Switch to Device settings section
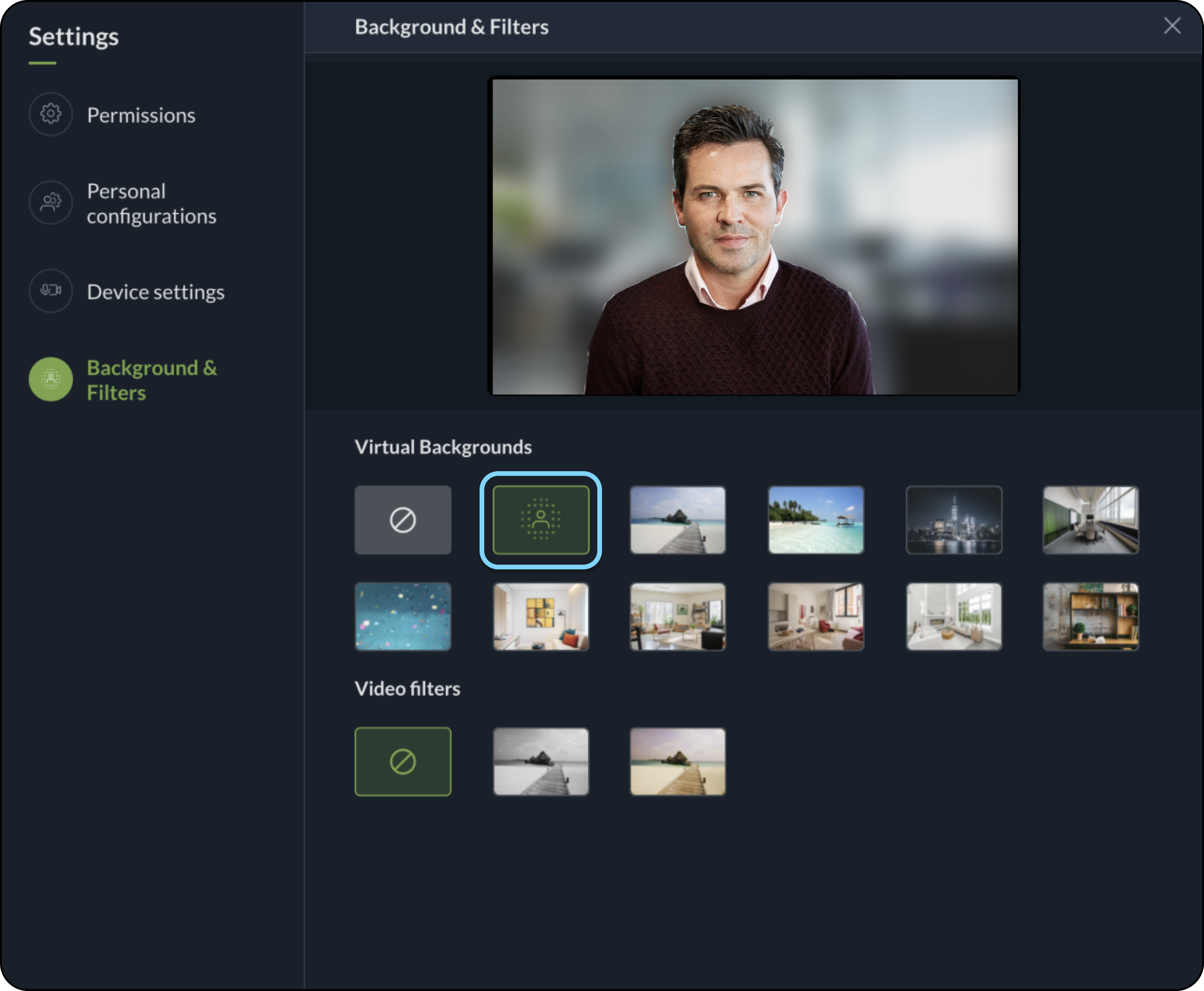Viewport: 1204px width, 991px height. click(155, 292)
